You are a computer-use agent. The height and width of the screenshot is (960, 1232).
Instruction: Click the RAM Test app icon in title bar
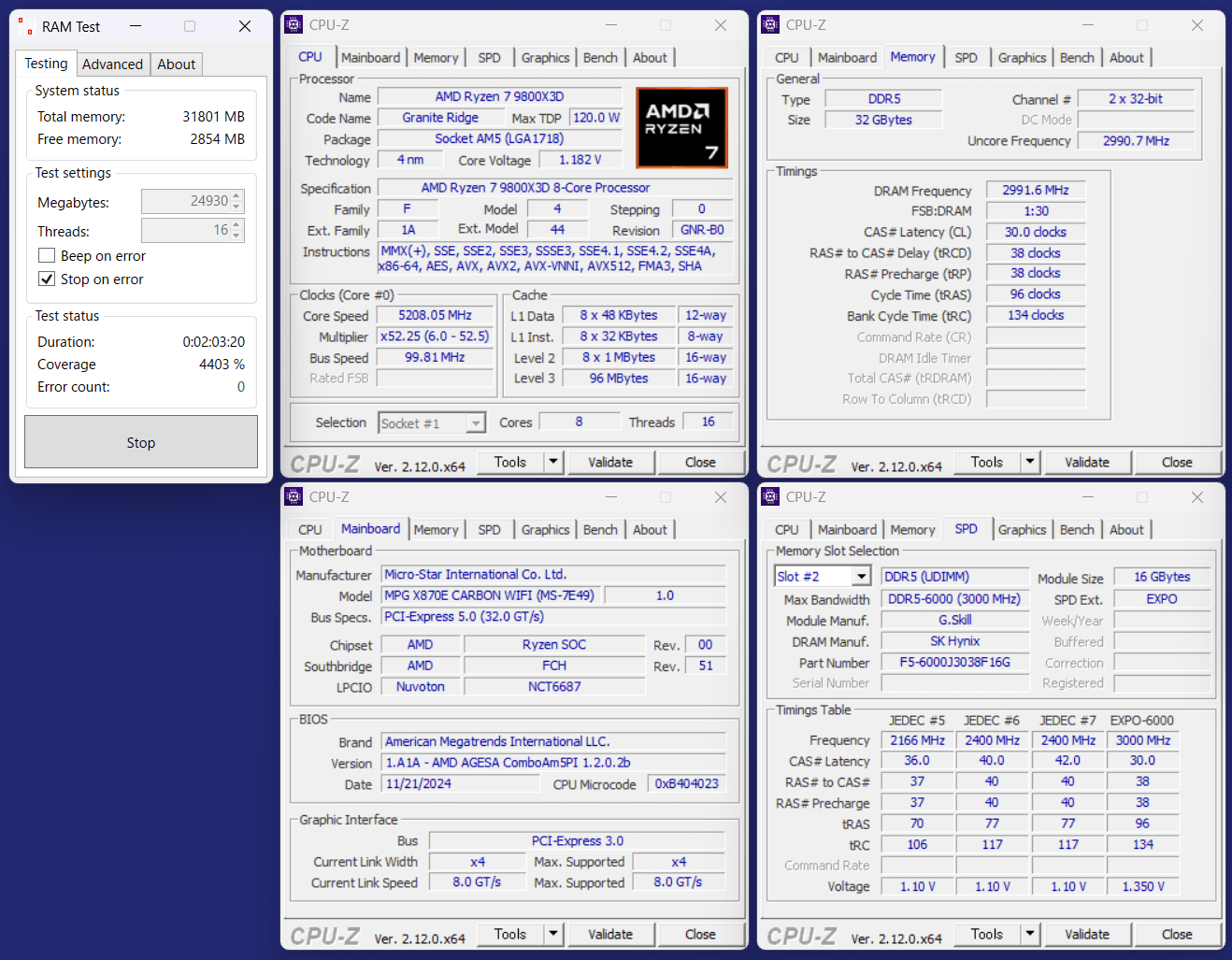(25, 26)
